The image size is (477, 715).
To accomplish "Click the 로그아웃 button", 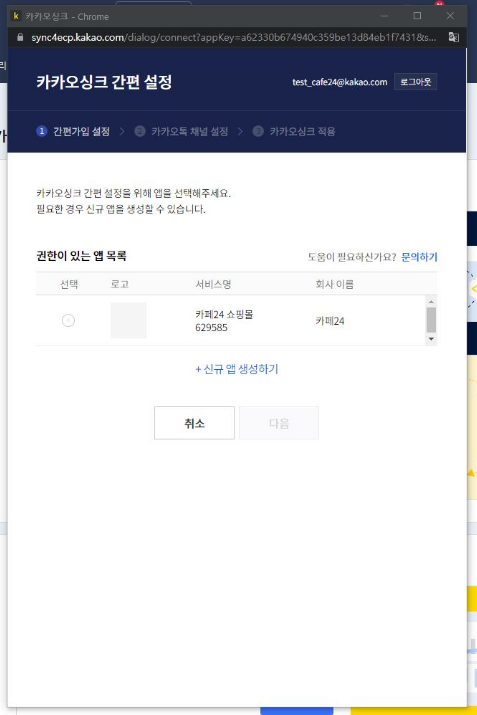I will pos(415,82).
